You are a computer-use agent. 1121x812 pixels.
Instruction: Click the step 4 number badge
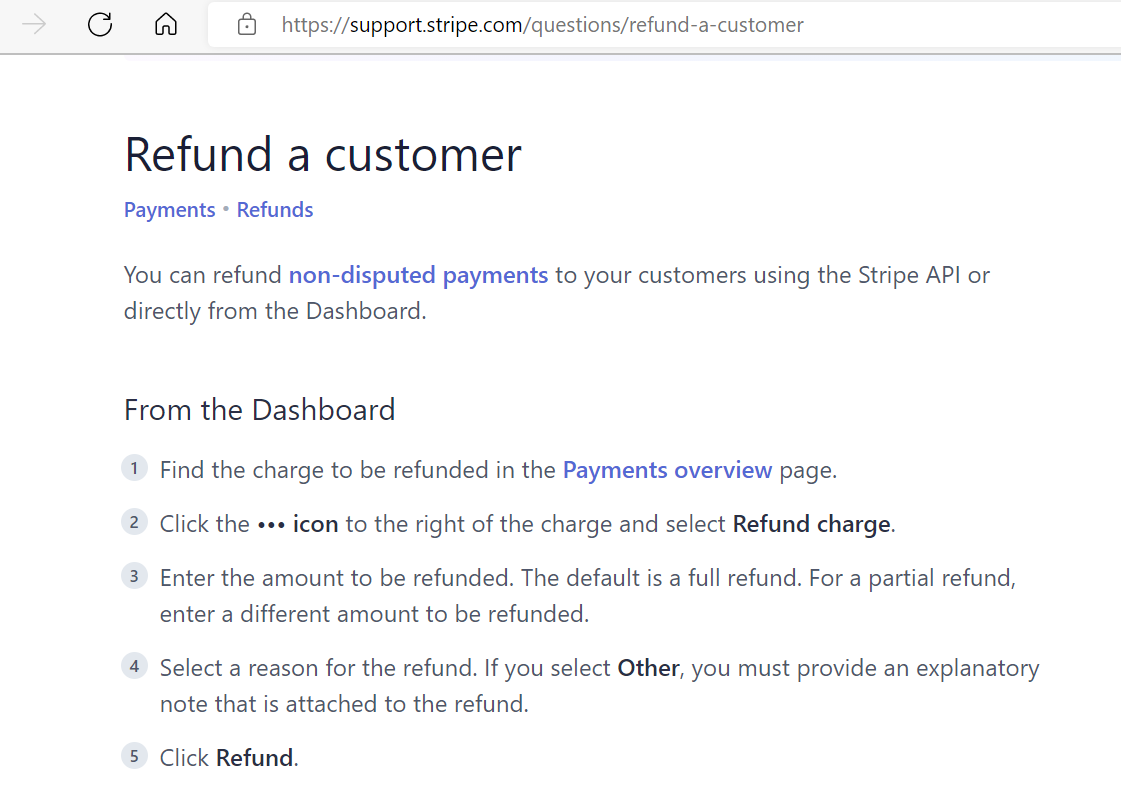[x=134, y=666]
